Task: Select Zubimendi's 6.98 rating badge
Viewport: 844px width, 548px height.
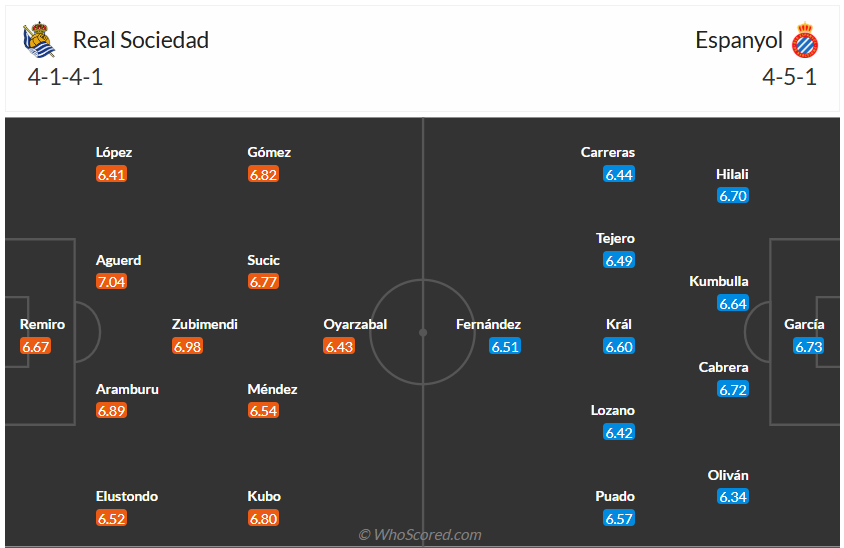Action: click(187, 347)
